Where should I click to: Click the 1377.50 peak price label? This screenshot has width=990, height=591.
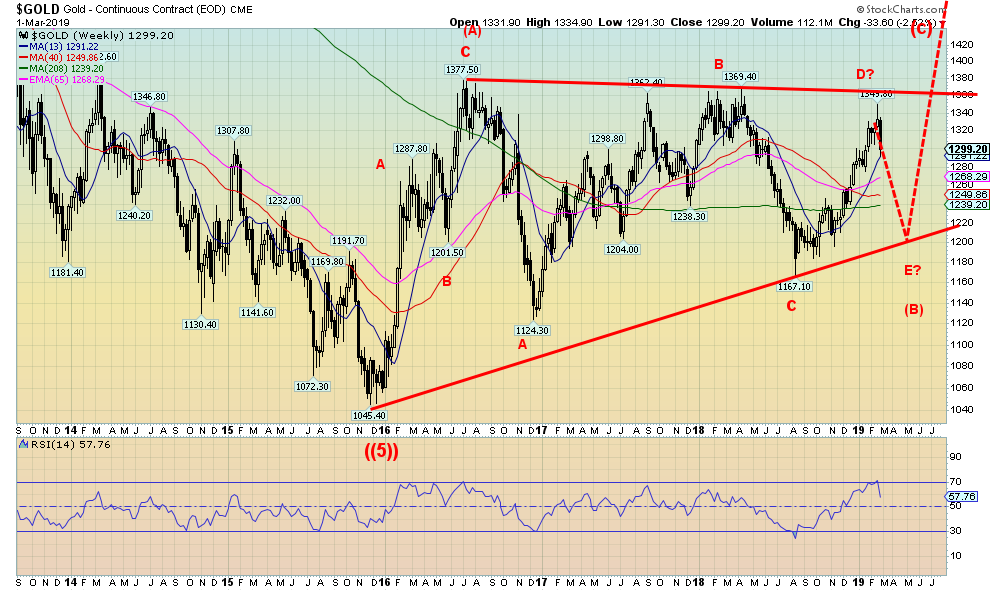click(x=464, y=69)
